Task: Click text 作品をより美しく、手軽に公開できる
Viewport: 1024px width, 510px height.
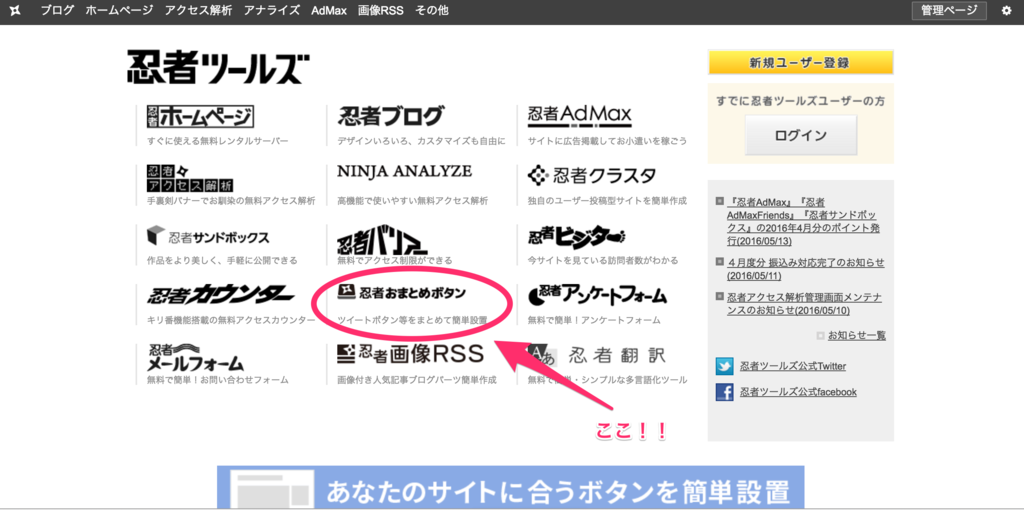Action: [222, 261]
